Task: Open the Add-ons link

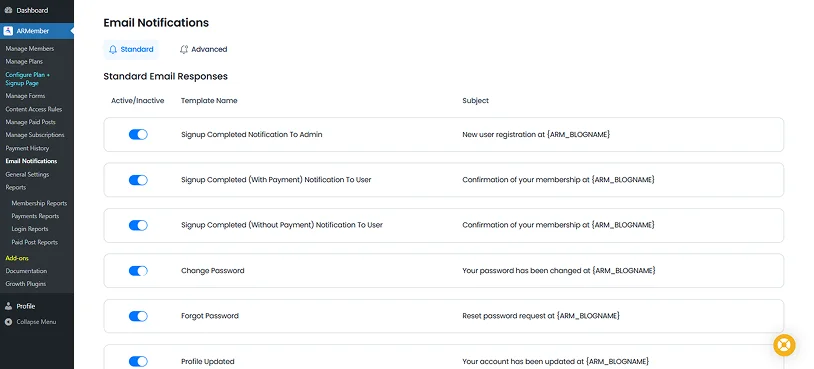Action: (x=17, y=258)
